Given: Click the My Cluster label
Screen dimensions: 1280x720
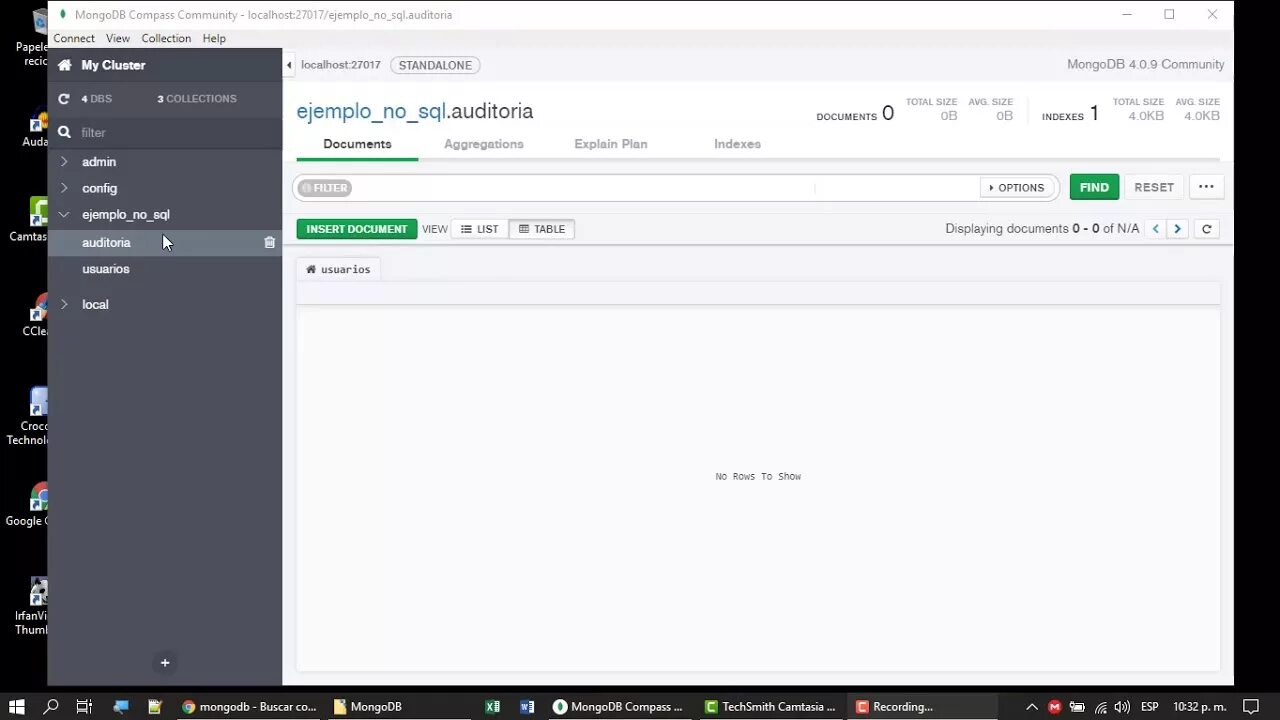Looking at the screenshot, I should pos(113,65).
